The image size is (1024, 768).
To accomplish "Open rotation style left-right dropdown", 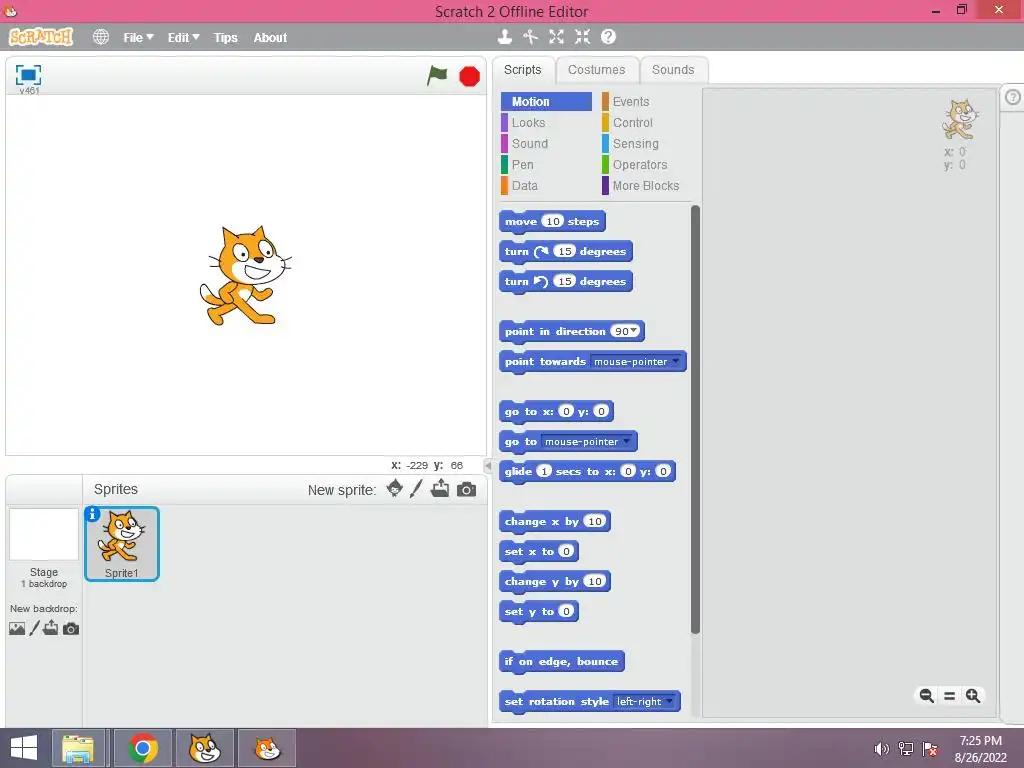I will pos(669,701).
